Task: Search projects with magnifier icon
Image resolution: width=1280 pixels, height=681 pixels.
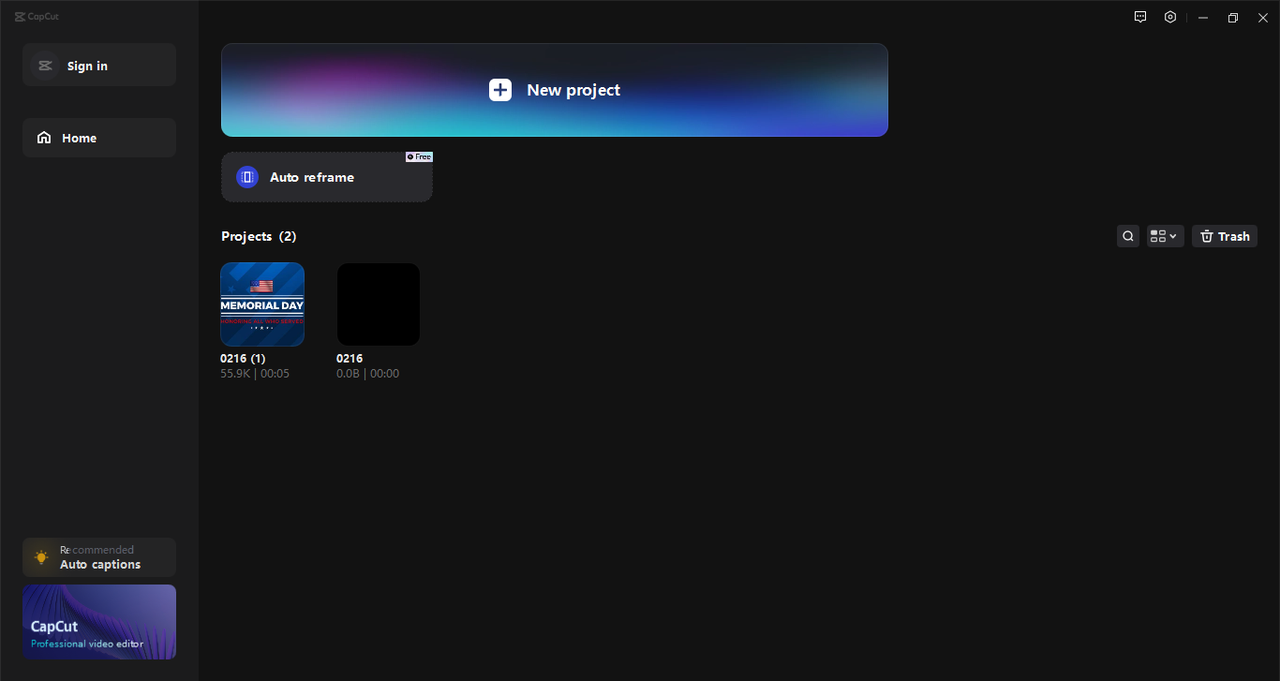Action: click(x=1128, y=236)
